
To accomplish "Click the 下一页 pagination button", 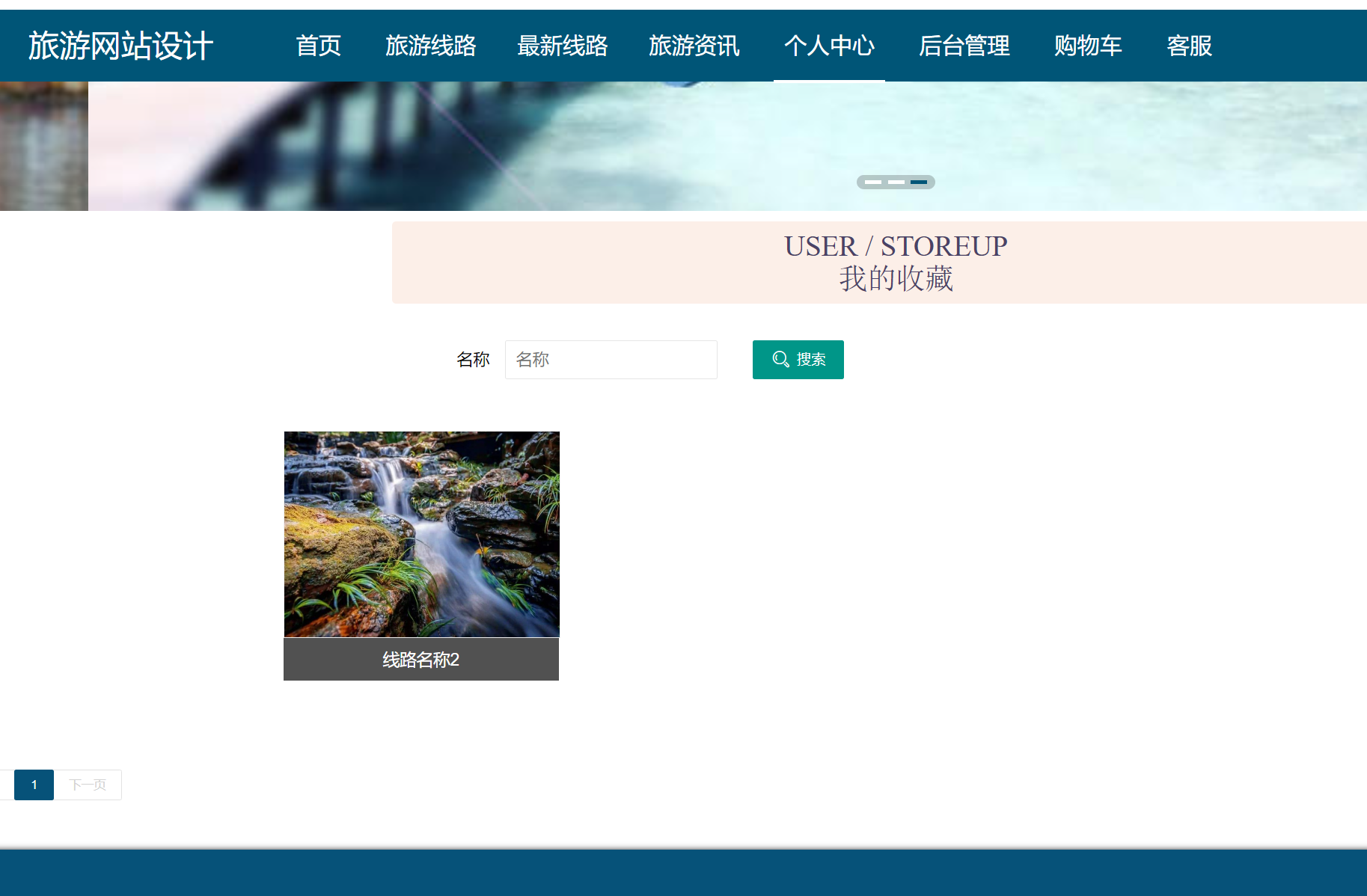I will coord(88,785).
